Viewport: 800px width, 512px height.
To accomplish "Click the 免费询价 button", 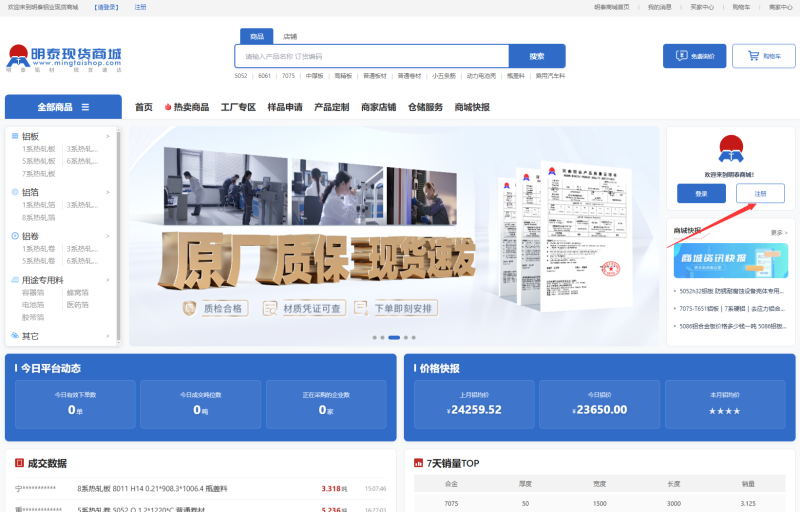I will (694, 56).
